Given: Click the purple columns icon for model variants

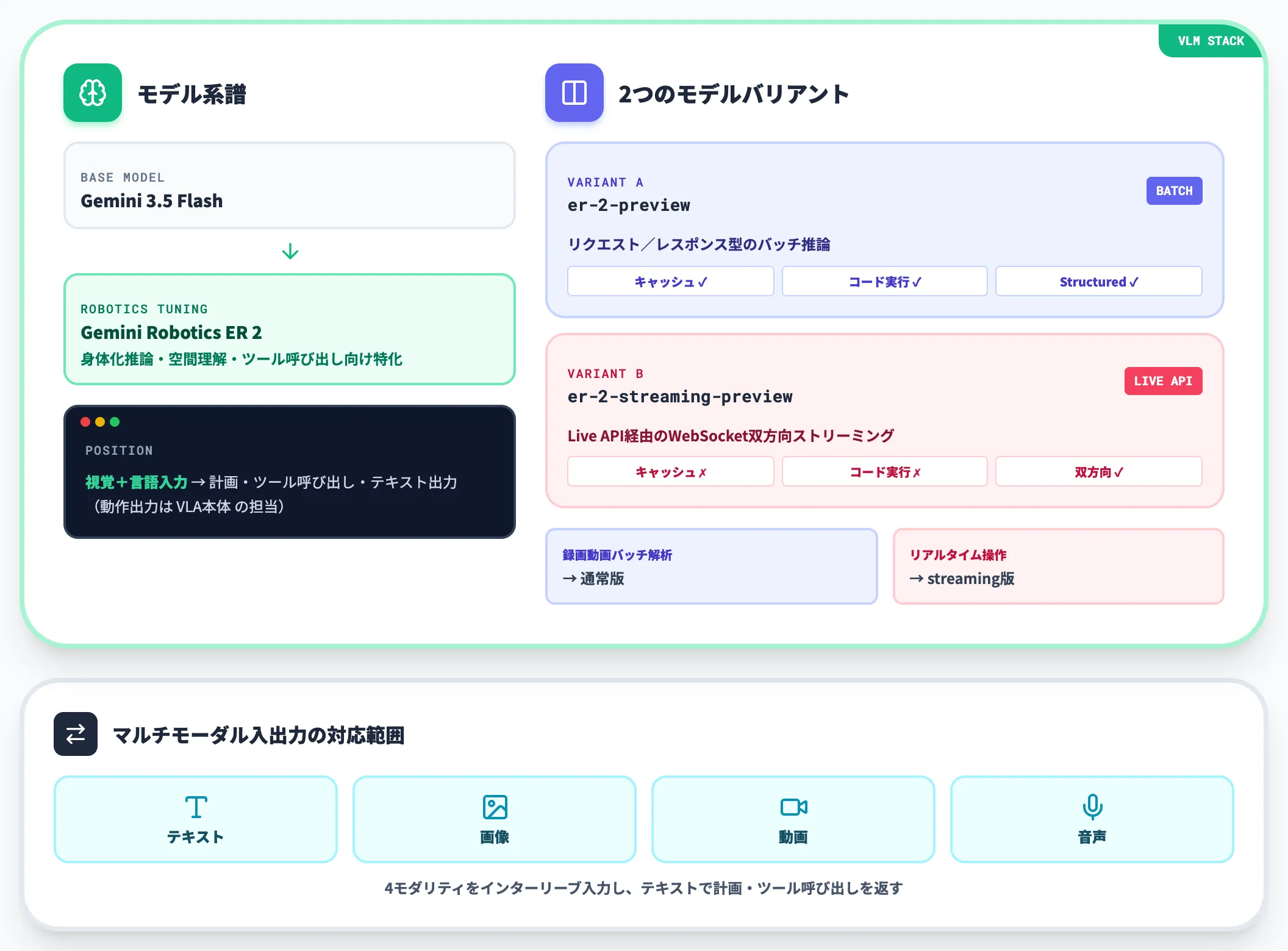Looking at the screenshot, I should (x=574, y=93).
